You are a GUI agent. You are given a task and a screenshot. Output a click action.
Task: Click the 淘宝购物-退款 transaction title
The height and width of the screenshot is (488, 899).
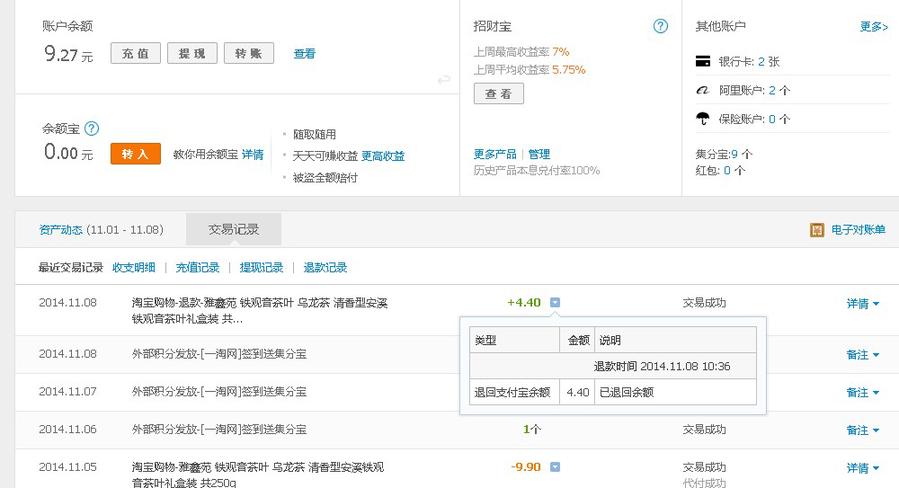coord(260,310)
